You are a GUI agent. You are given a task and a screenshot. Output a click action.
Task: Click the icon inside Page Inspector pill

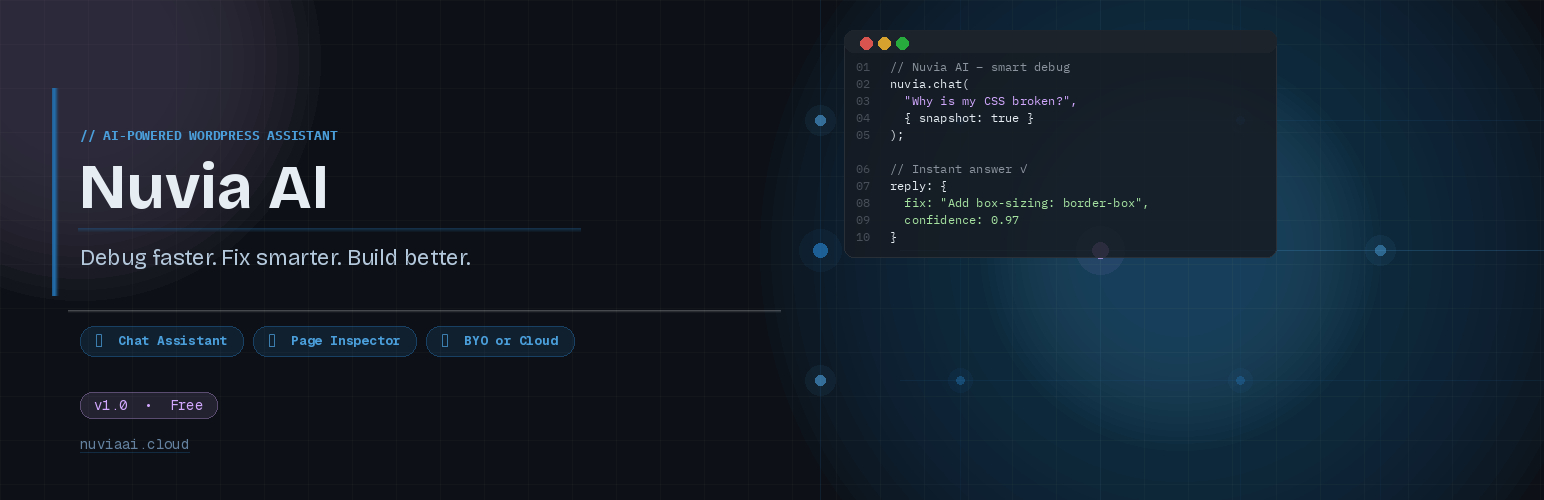[272, 341]
